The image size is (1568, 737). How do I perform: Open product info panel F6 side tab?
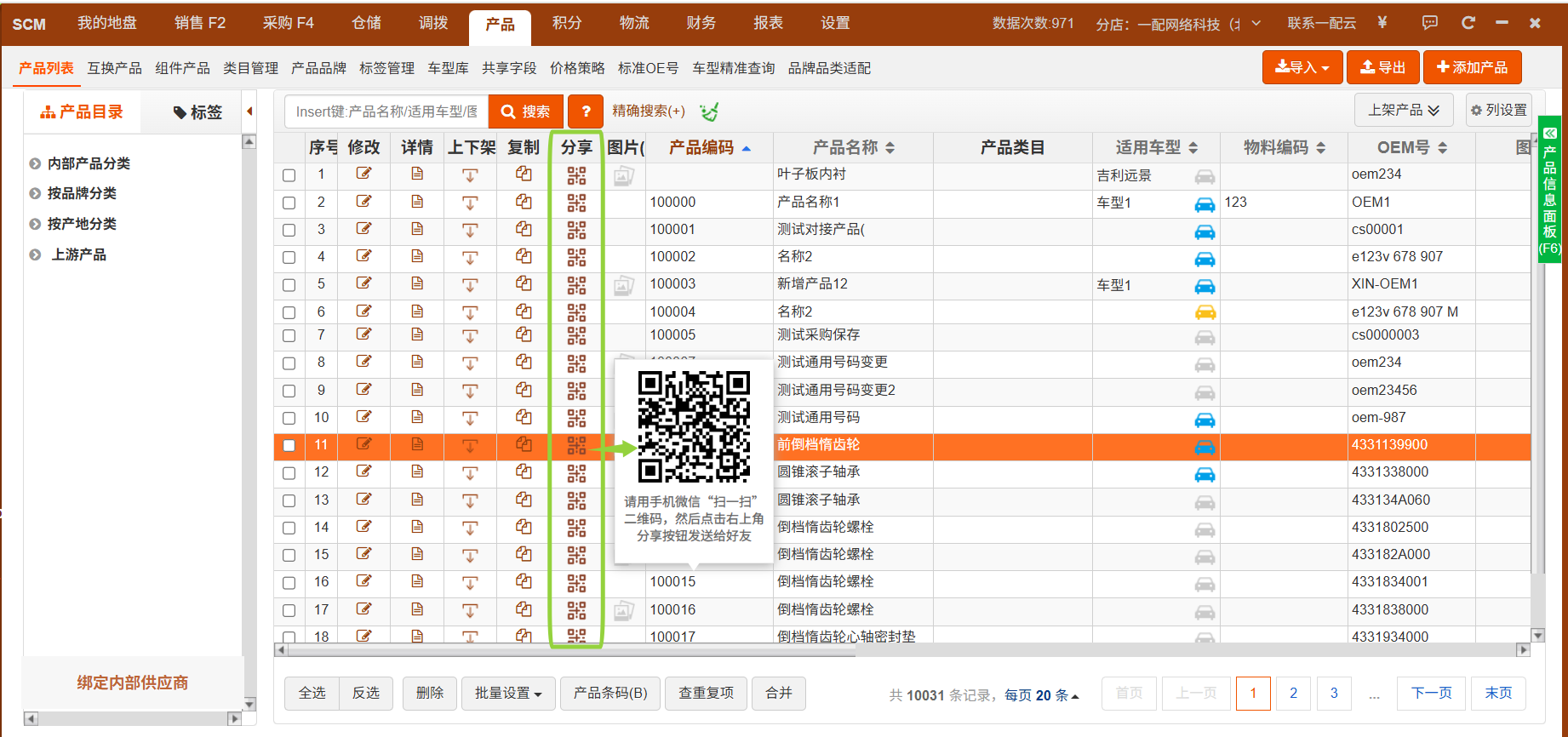coord(1549,190)
